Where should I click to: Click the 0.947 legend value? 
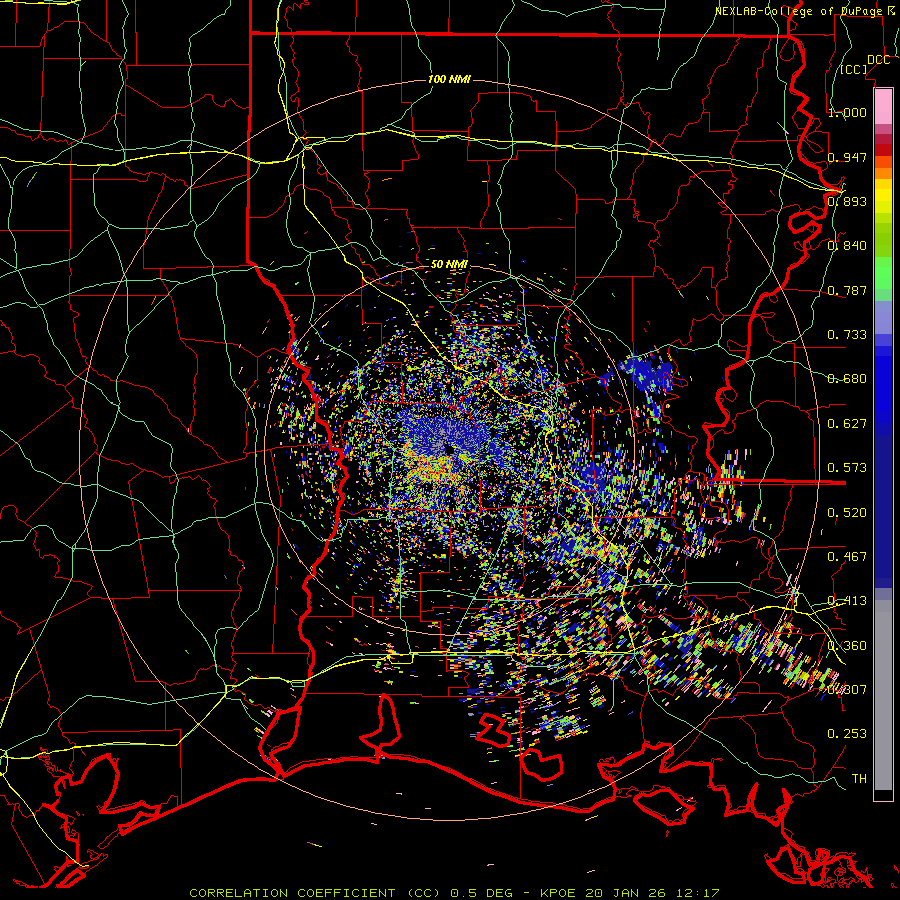847,157
